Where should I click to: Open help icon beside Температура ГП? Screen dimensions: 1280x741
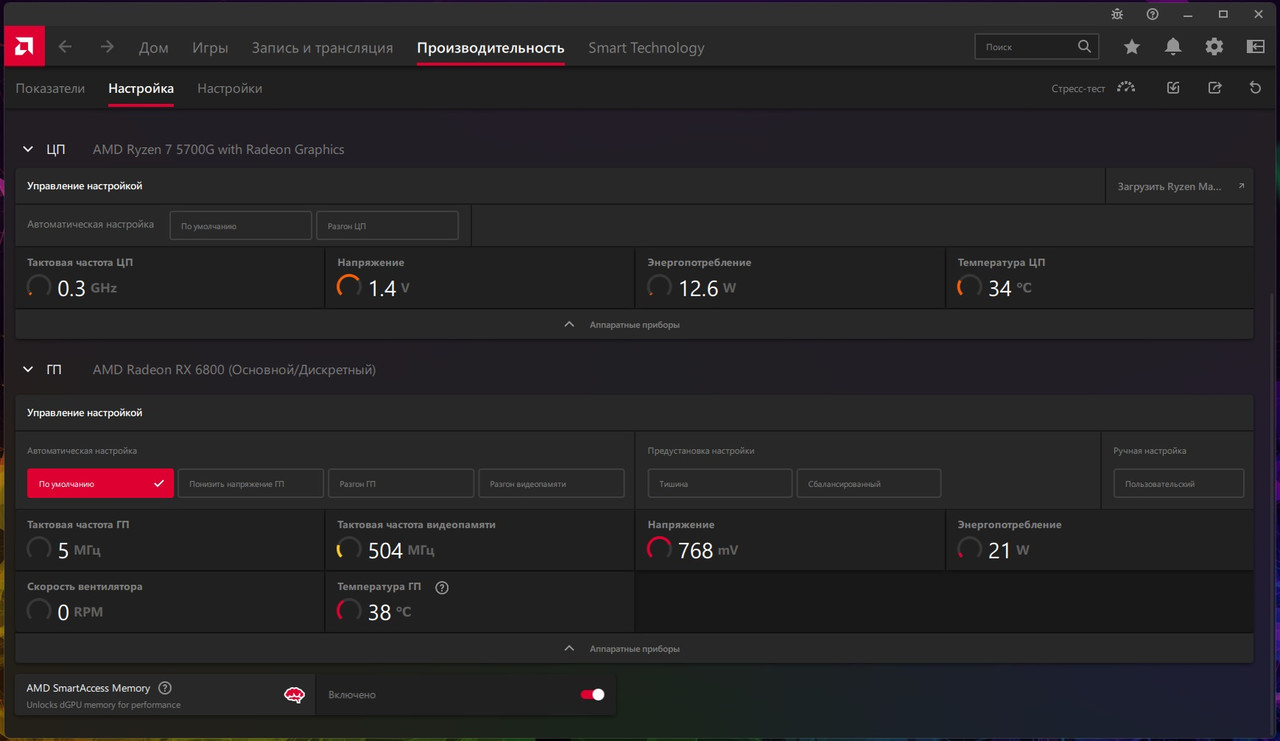pyautogui.click(x=442, y=587)
